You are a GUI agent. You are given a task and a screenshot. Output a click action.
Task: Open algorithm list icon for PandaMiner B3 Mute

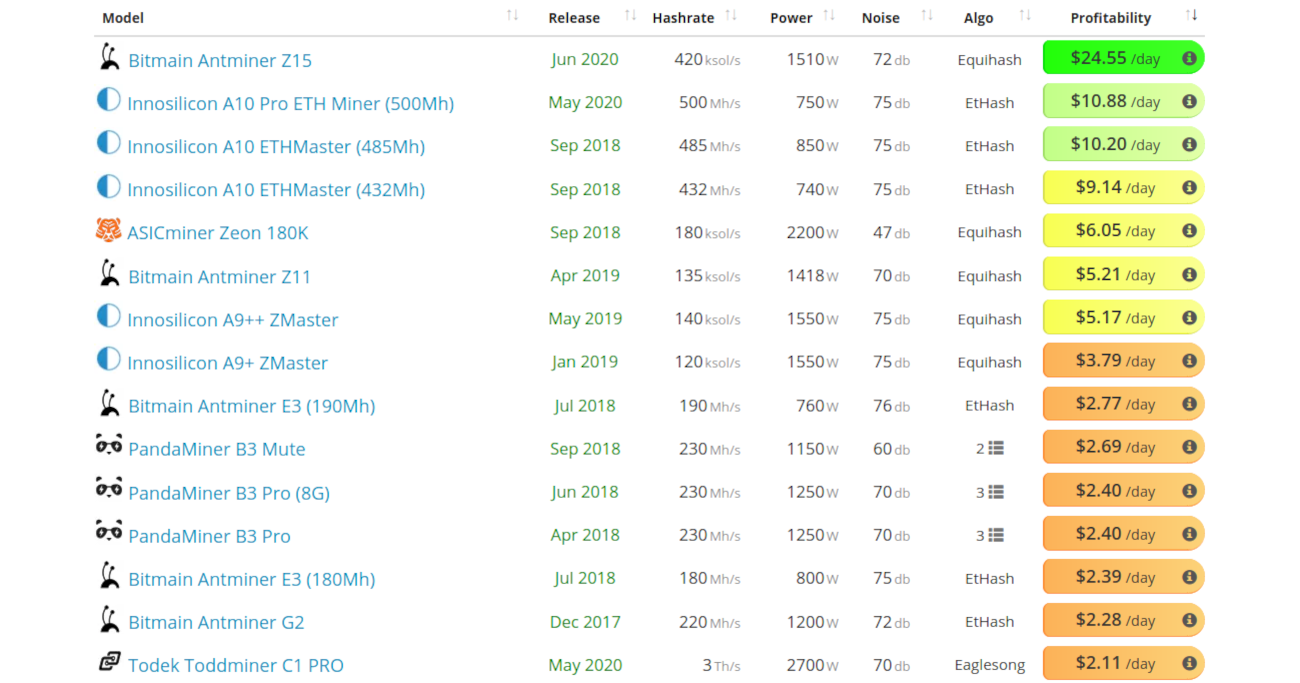[x=996, y=449]
